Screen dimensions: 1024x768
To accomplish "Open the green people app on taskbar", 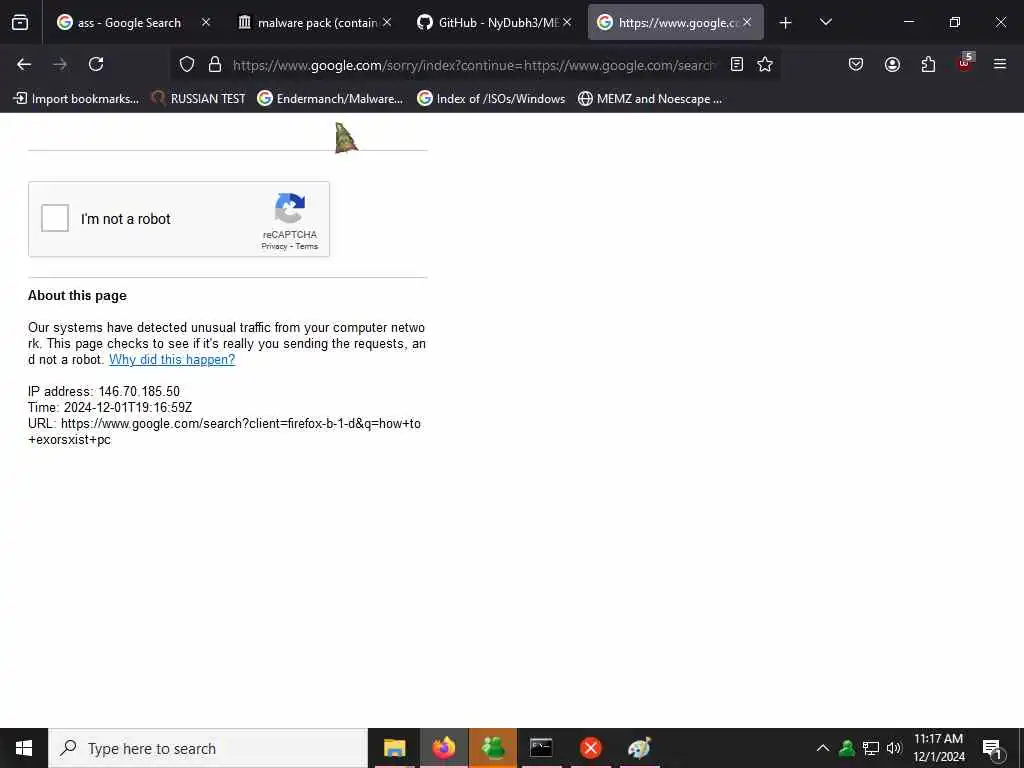I will (x=493, y=748).
